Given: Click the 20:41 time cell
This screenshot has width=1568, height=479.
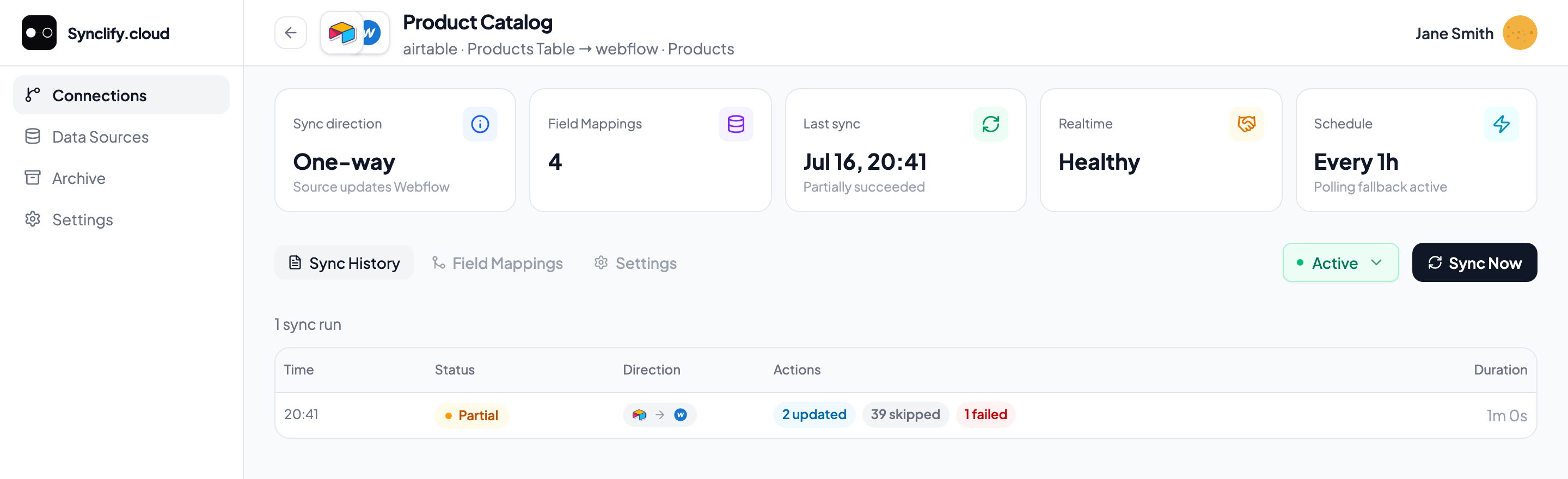Looking at the screenshot, I should click(301, 414).
